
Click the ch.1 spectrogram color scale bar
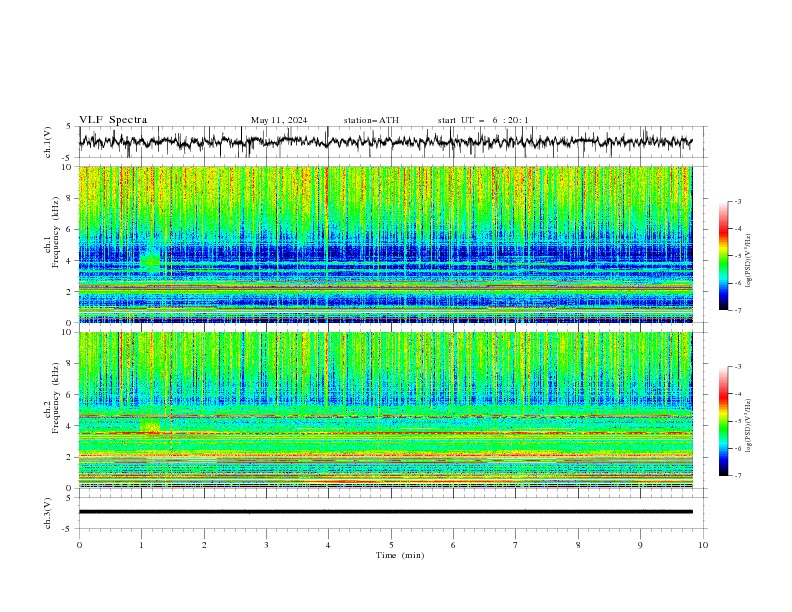coord(723,256)
